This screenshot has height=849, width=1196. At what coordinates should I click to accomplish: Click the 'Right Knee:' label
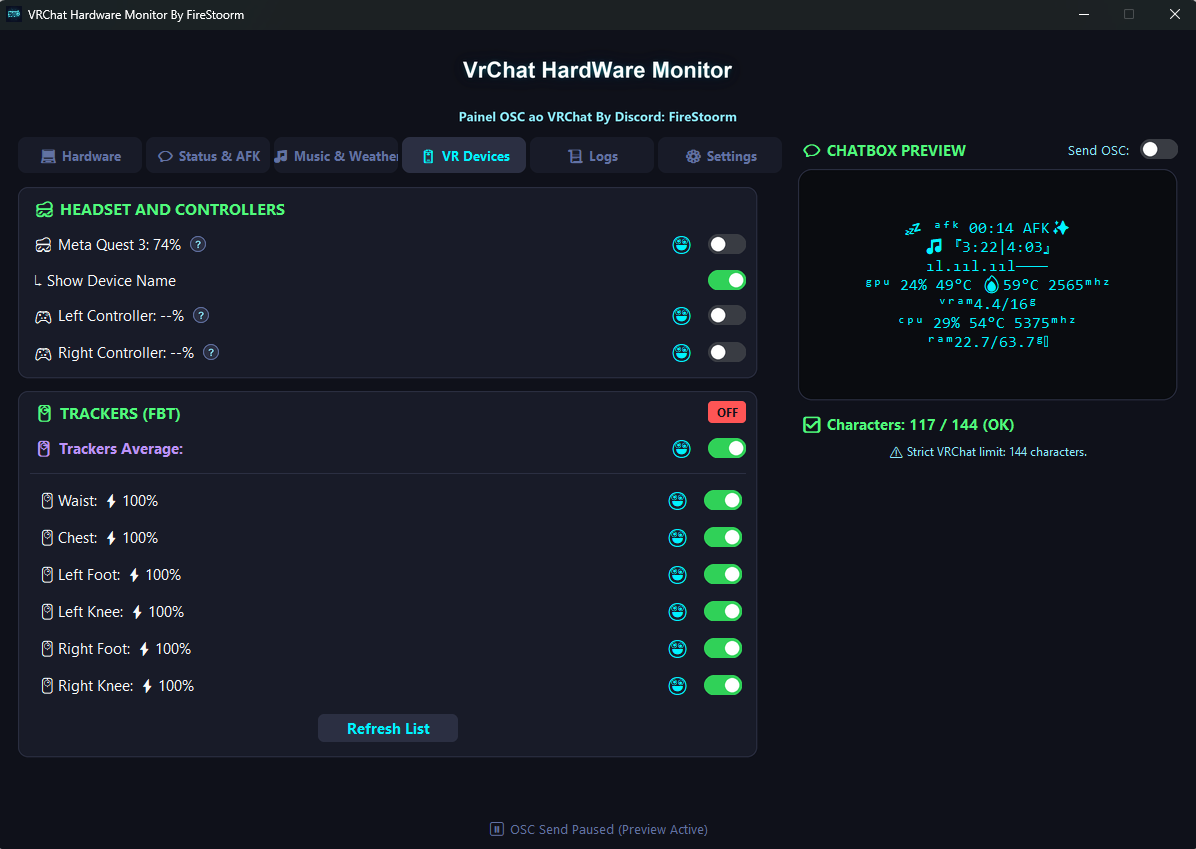pos(95,686)
